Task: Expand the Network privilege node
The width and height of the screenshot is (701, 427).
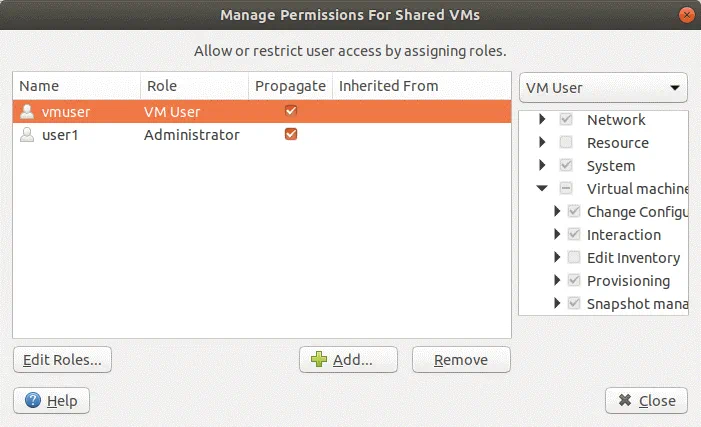Action: [542, 120]
